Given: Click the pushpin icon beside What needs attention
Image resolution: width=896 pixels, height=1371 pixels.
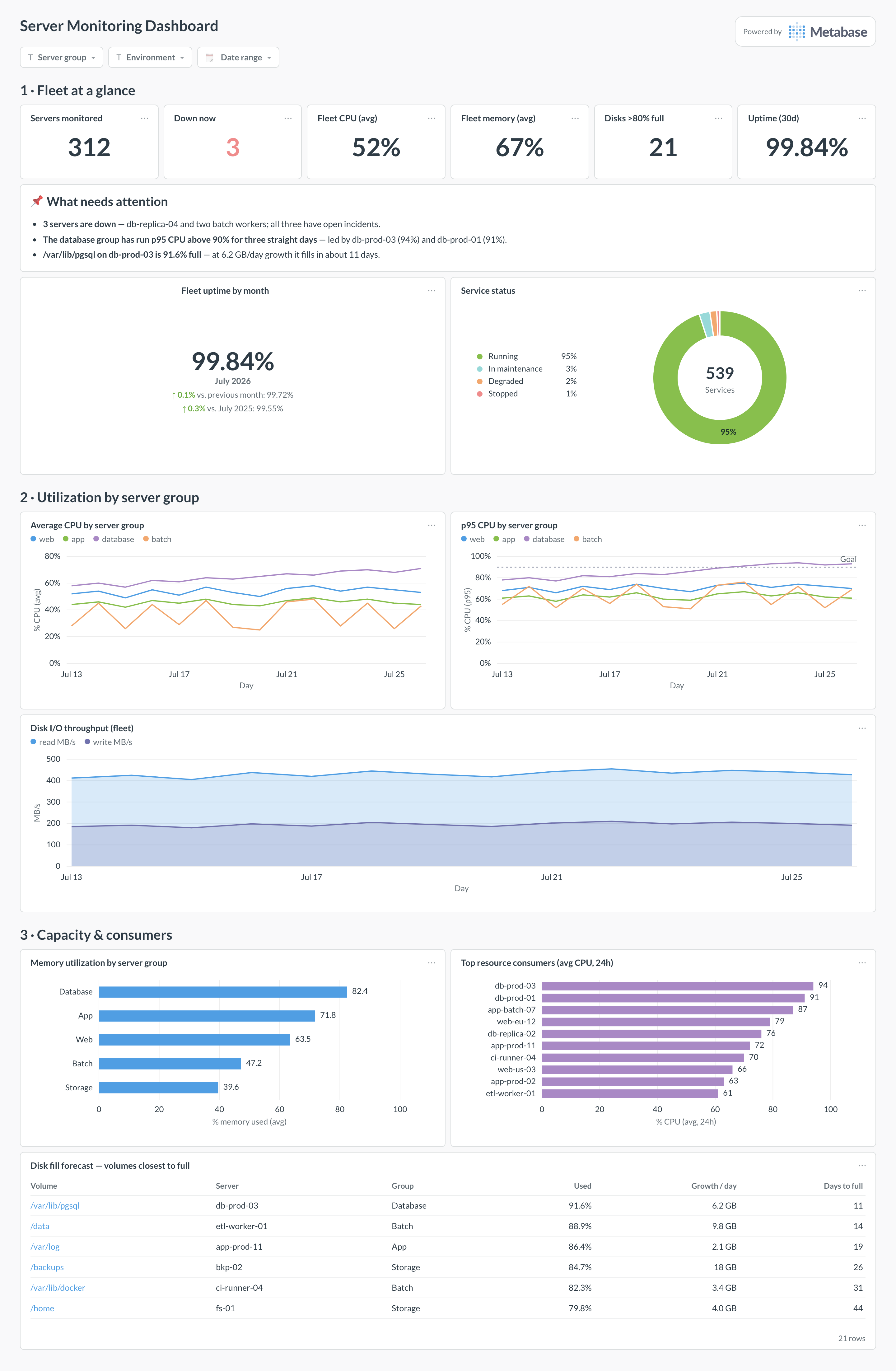Looking at the screenshot, I should 37,201.
